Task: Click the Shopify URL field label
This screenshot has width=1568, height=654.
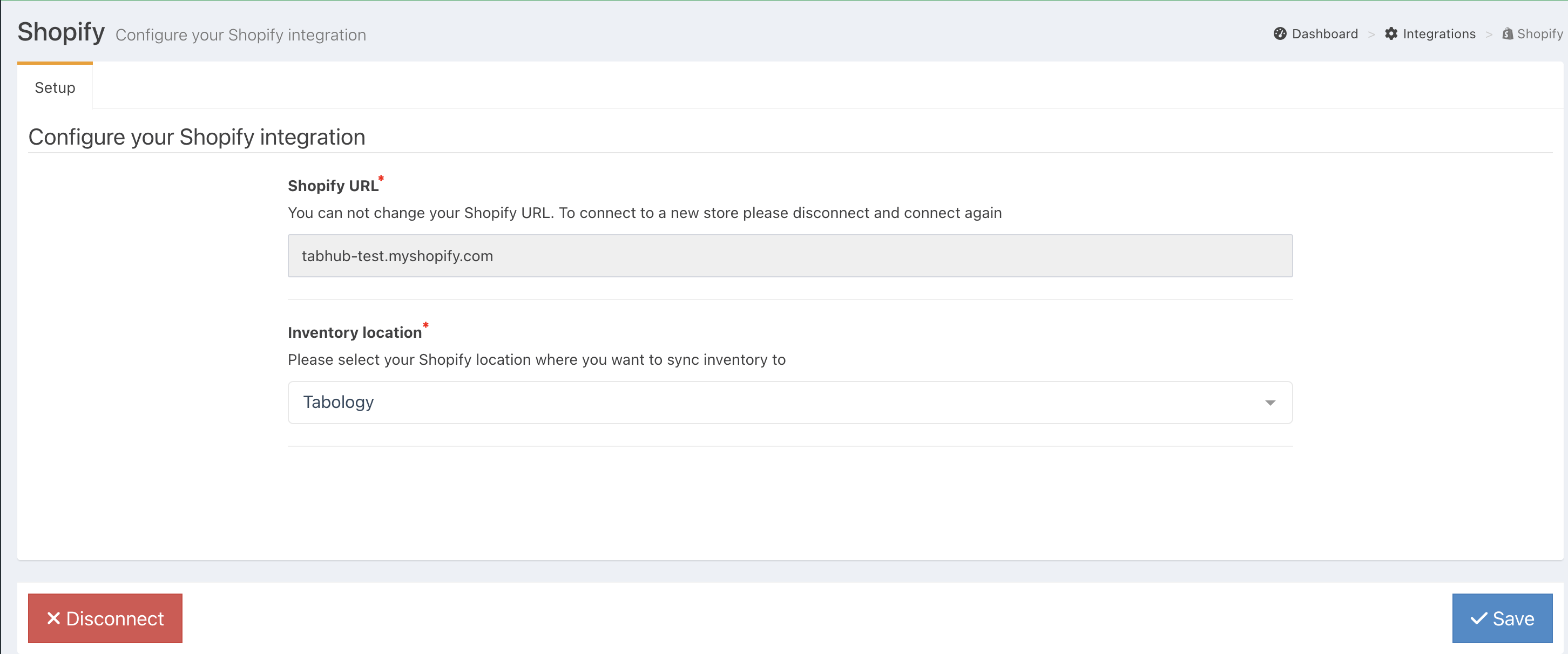Action: click(x=333, y=186)
